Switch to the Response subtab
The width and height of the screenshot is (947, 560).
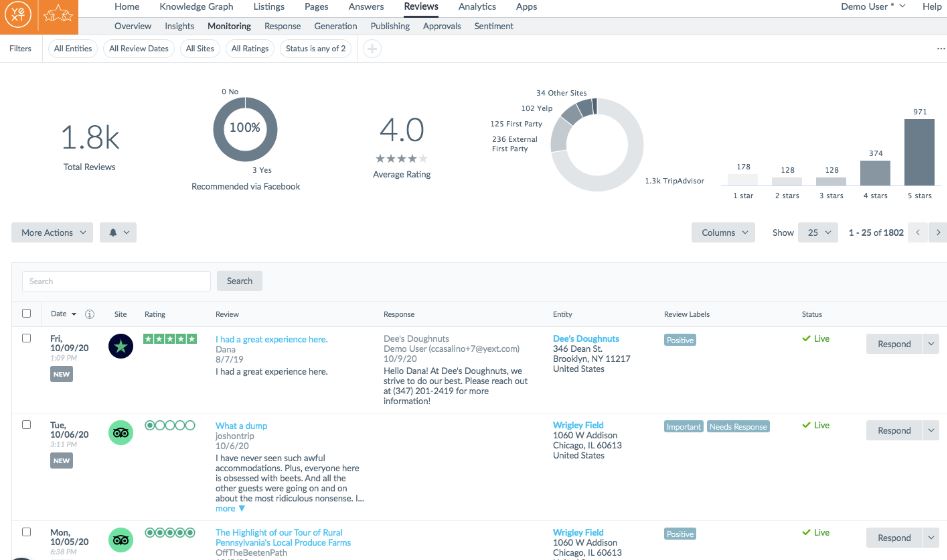(282, 26)
